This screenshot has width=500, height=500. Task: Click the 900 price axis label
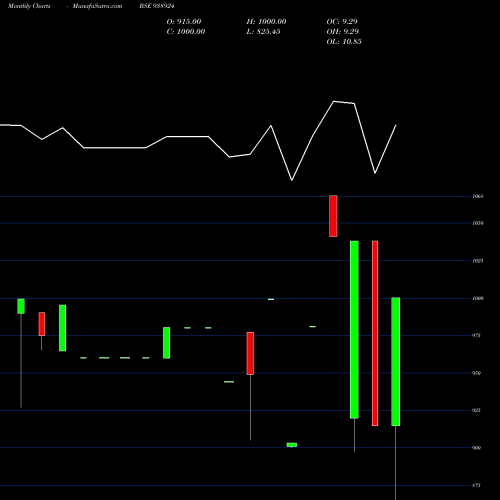click(x=477, y=448)
